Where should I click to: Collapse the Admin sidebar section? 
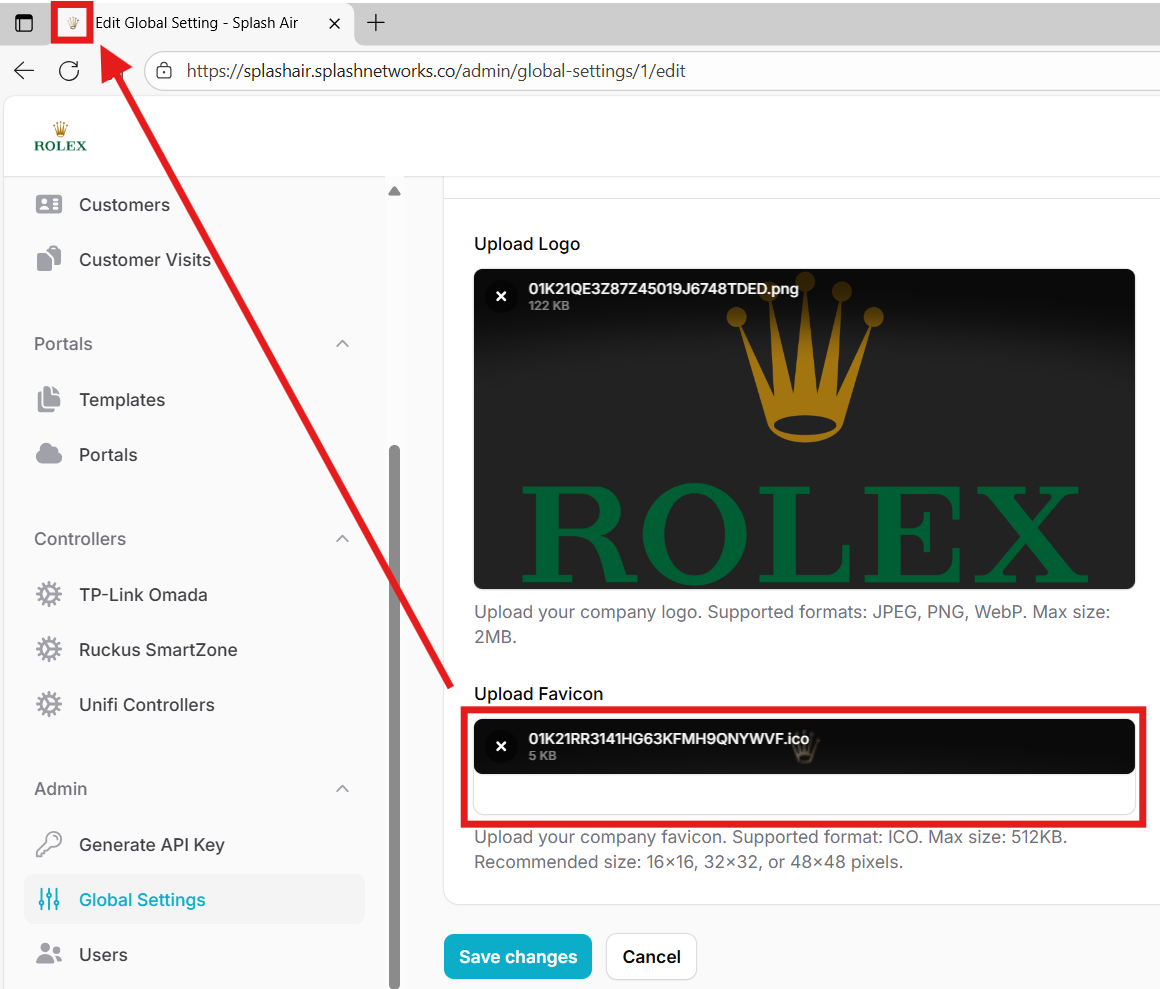coord(342,789)
